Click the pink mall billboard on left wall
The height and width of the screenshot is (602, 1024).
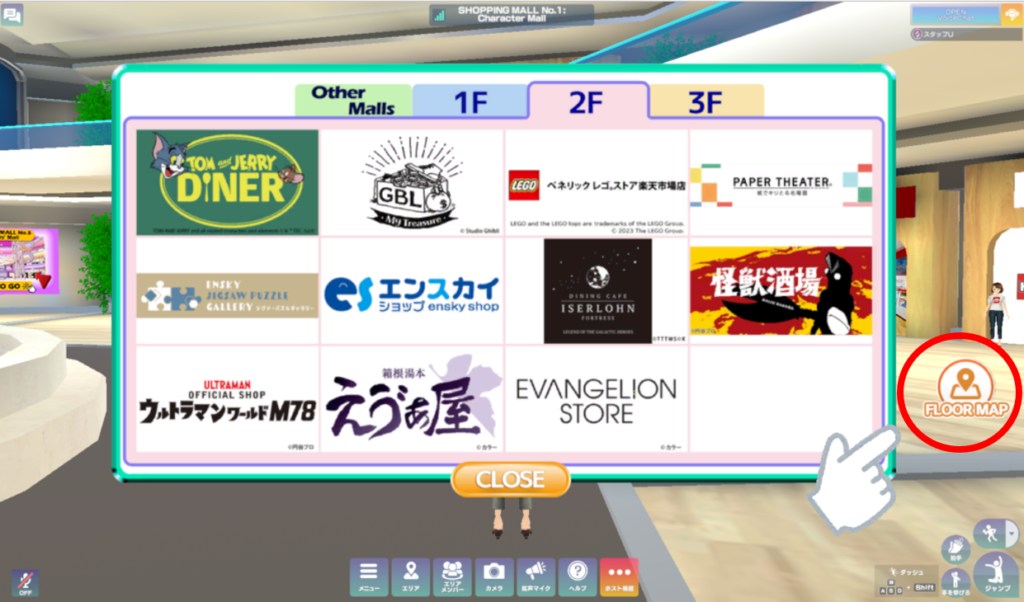[x=27, y=260]
